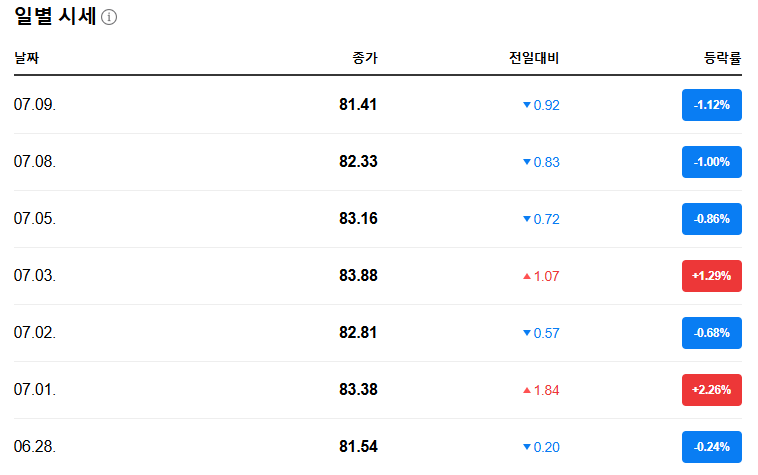Select the 06.28. date cell

pos(35,446)
